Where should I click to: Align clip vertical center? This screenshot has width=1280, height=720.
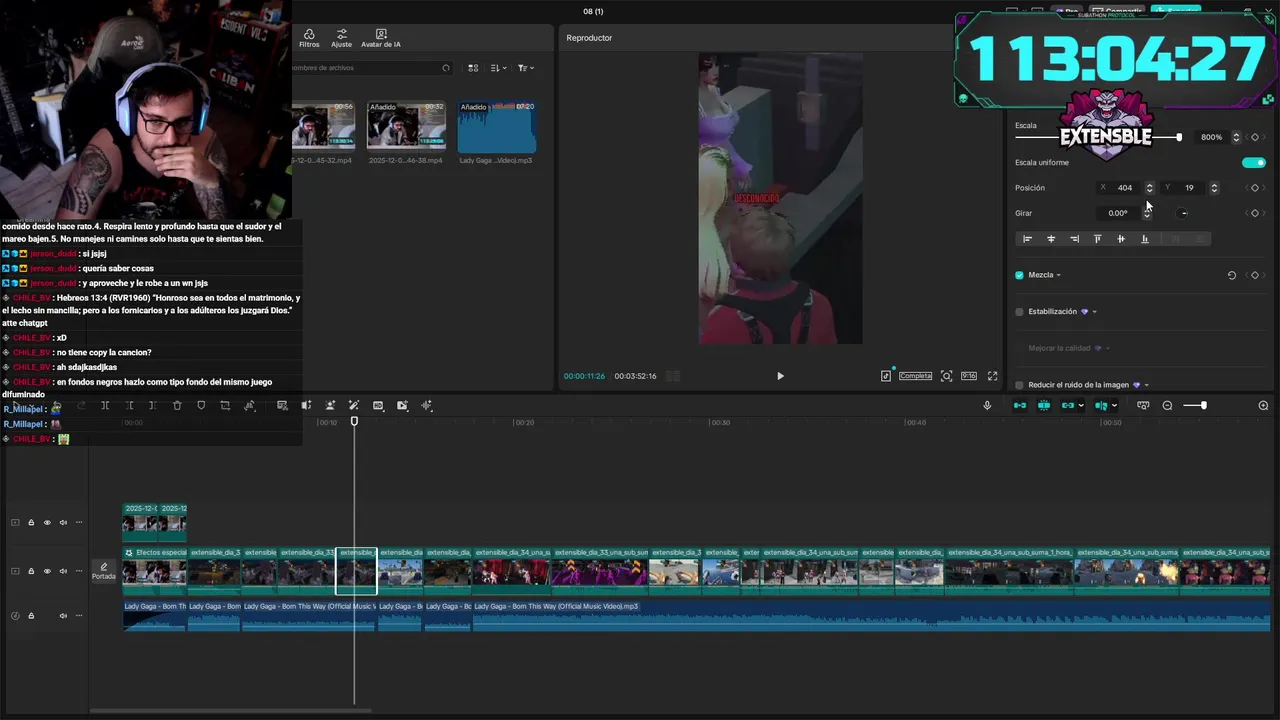pyautogui.click(x=1121, y=239)
